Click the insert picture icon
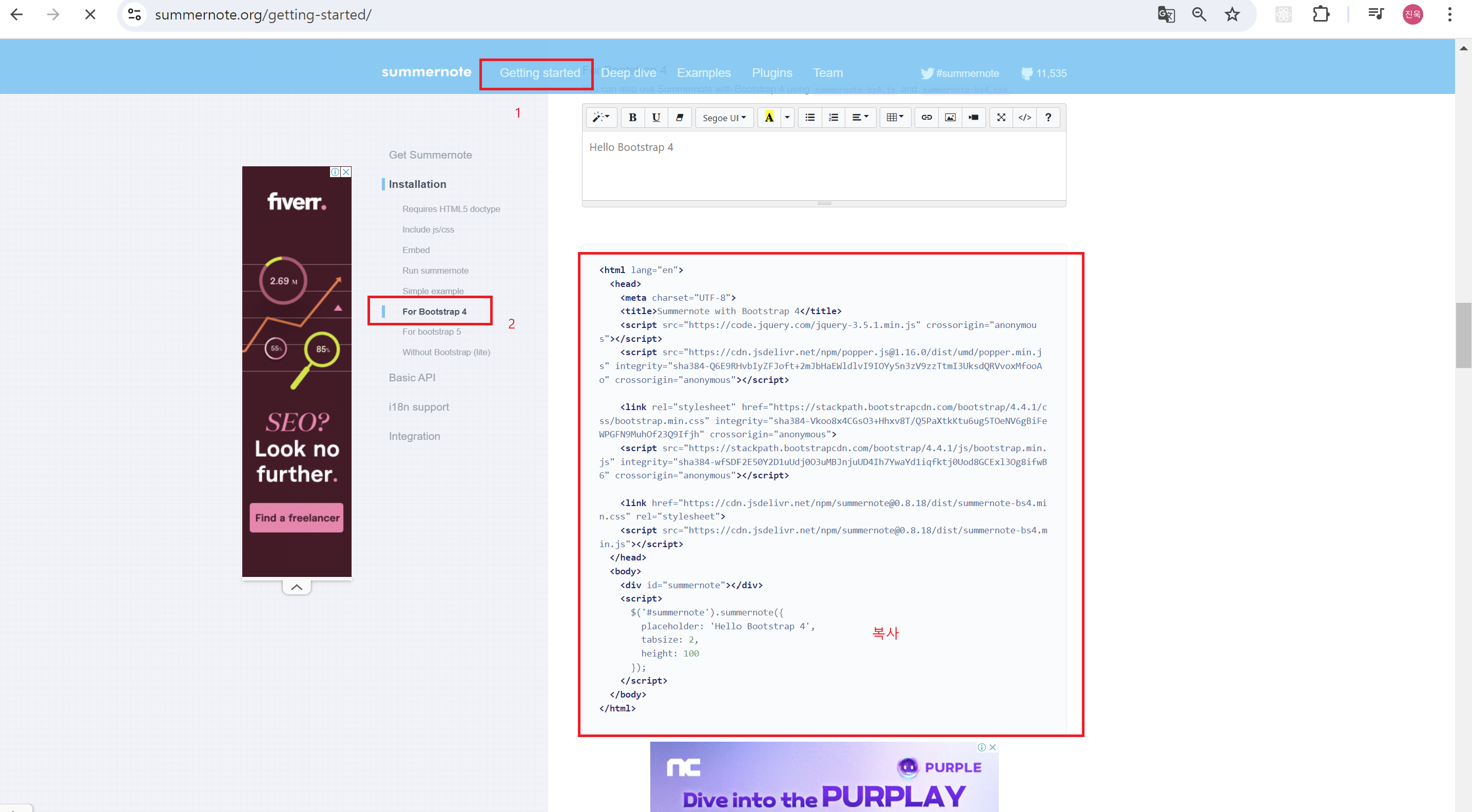 coord(950,117)
